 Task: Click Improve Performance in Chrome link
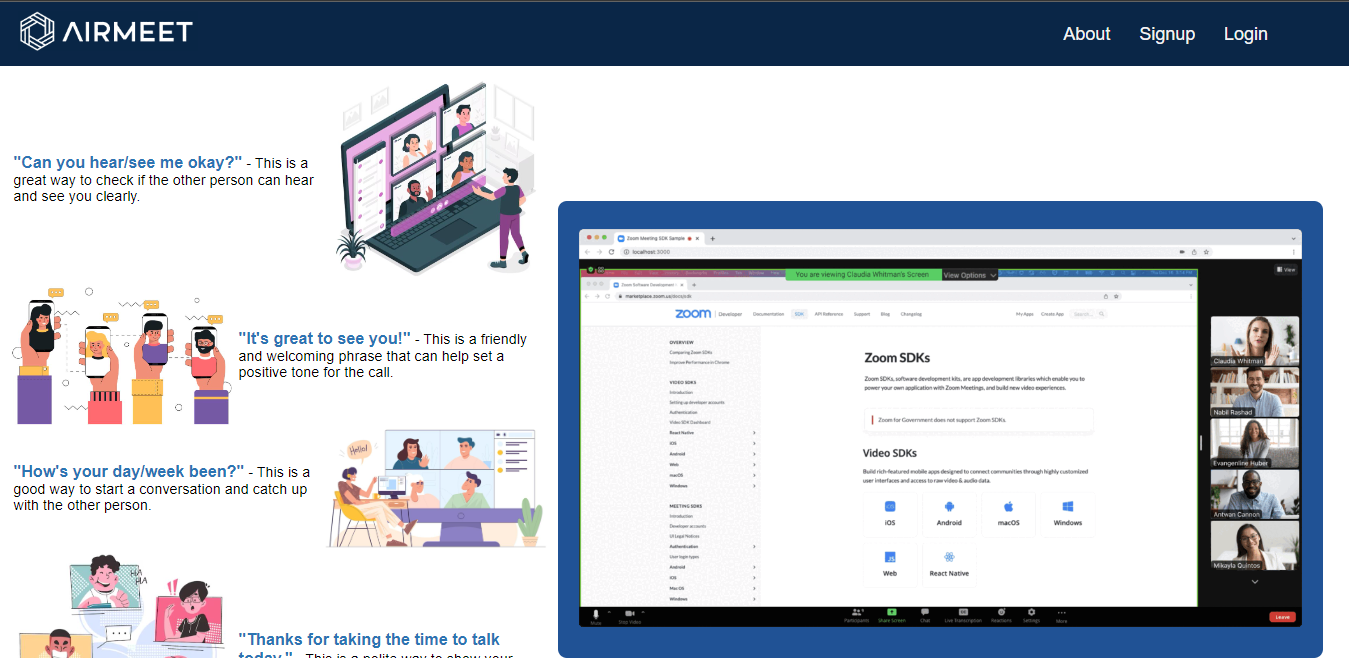tap(699, 362)
